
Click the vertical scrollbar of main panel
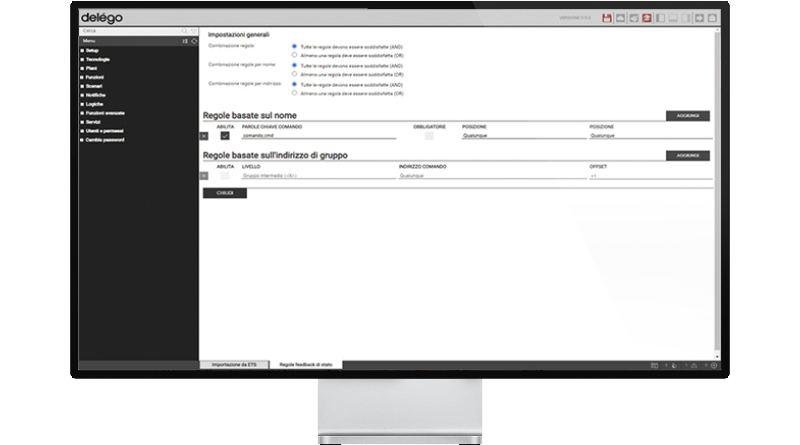717,189
